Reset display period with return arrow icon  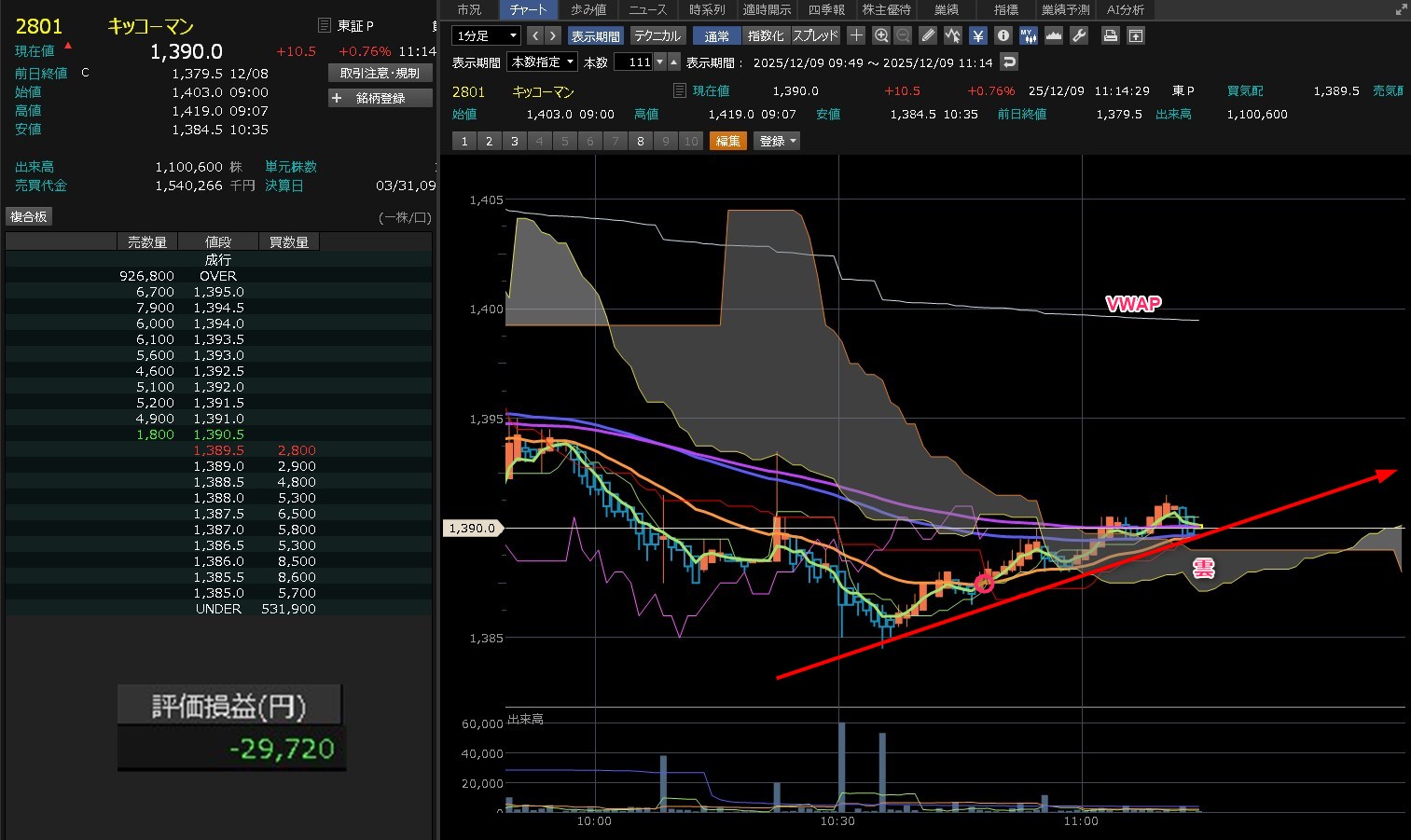coord(1008,62)
